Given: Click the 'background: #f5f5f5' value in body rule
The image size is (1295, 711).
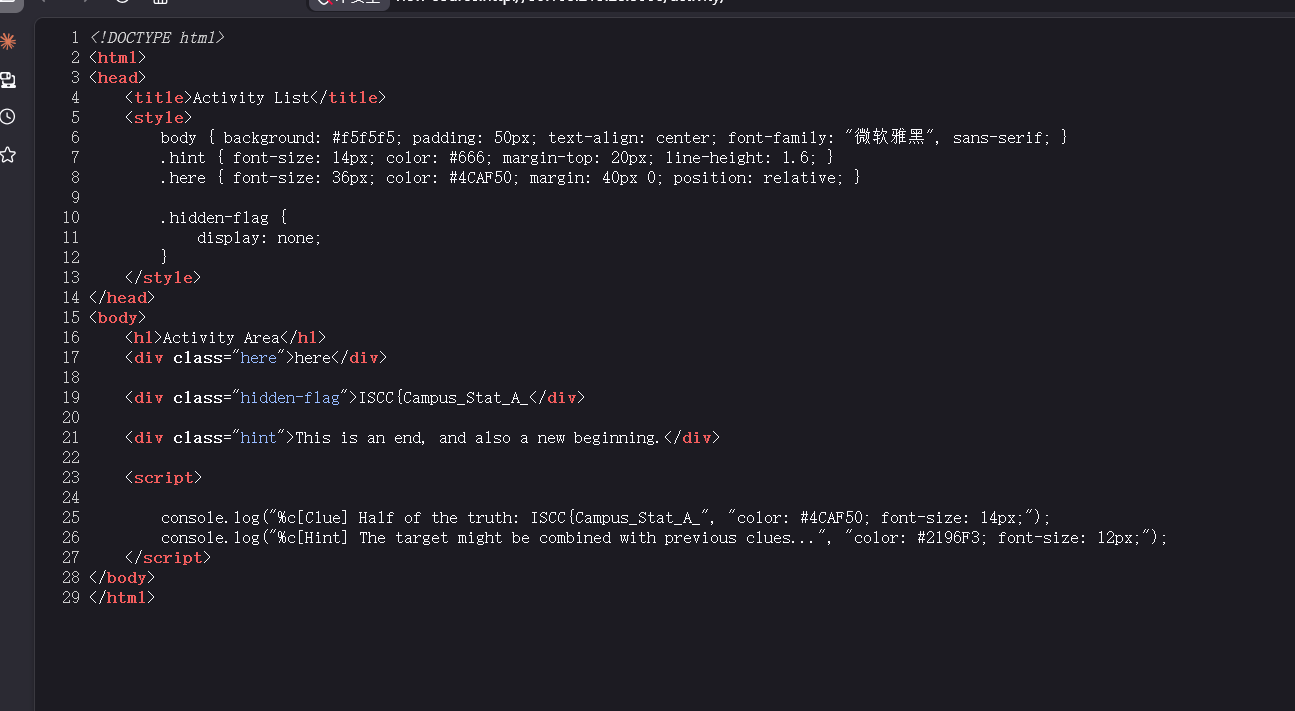Looking at the screenshot, I should [313, 138].
